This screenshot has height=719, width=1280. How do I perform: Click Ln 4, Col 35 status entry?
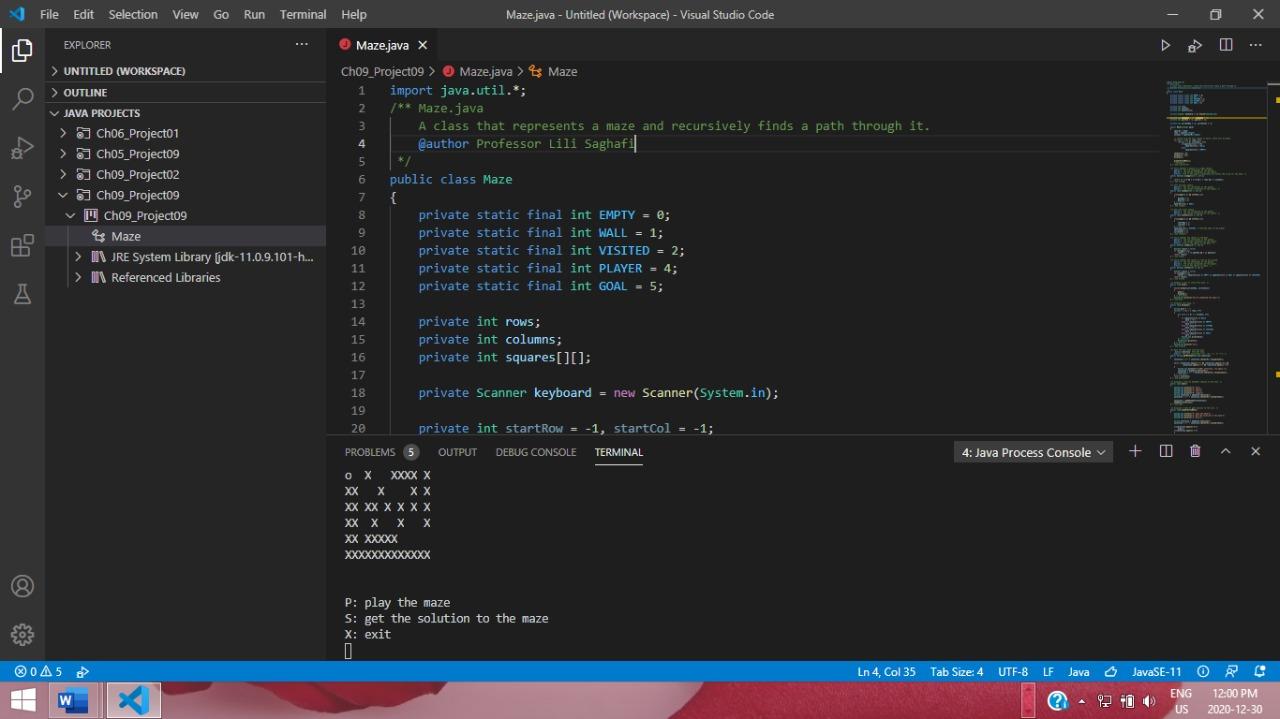coord(886,672)
